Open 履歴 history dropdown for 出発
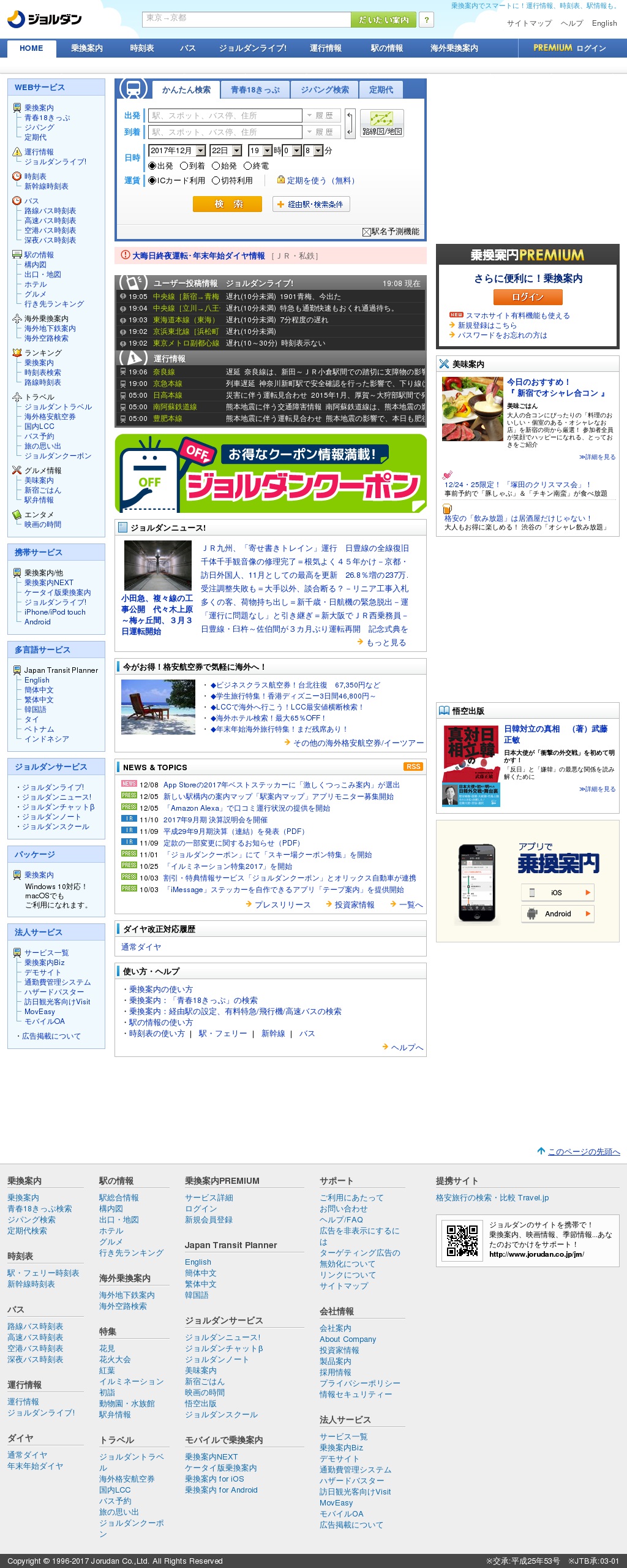 coord(322,115)
